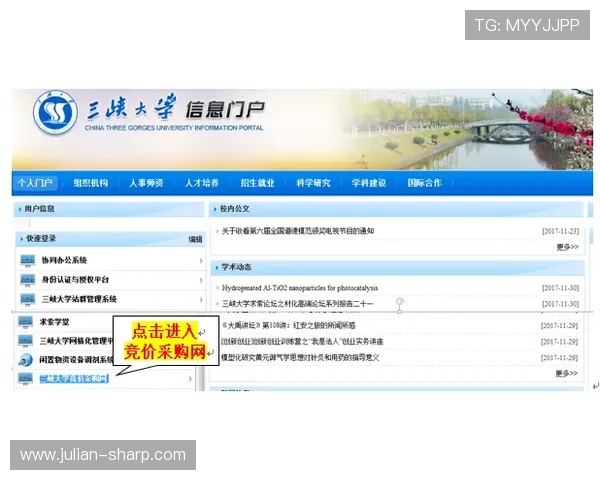Open the 求索学堂 quick link
This screenshot has height=480, width=600.
54,322
